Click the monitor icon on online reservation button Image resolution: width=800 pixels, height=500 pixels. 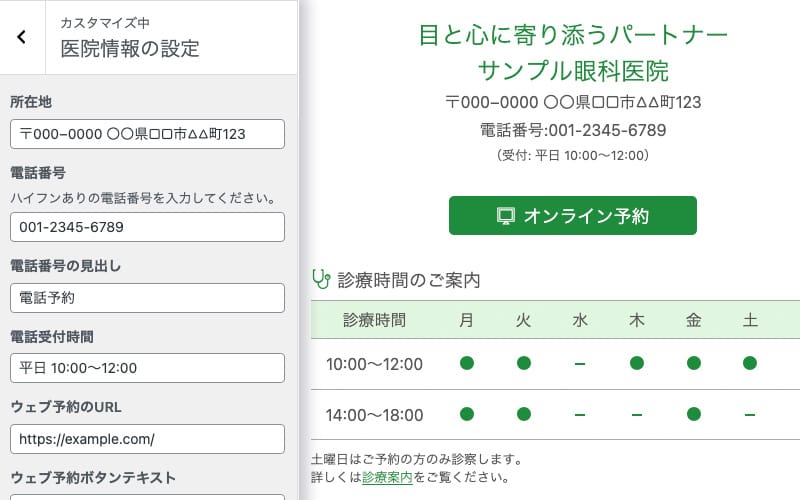coord(506,216)
